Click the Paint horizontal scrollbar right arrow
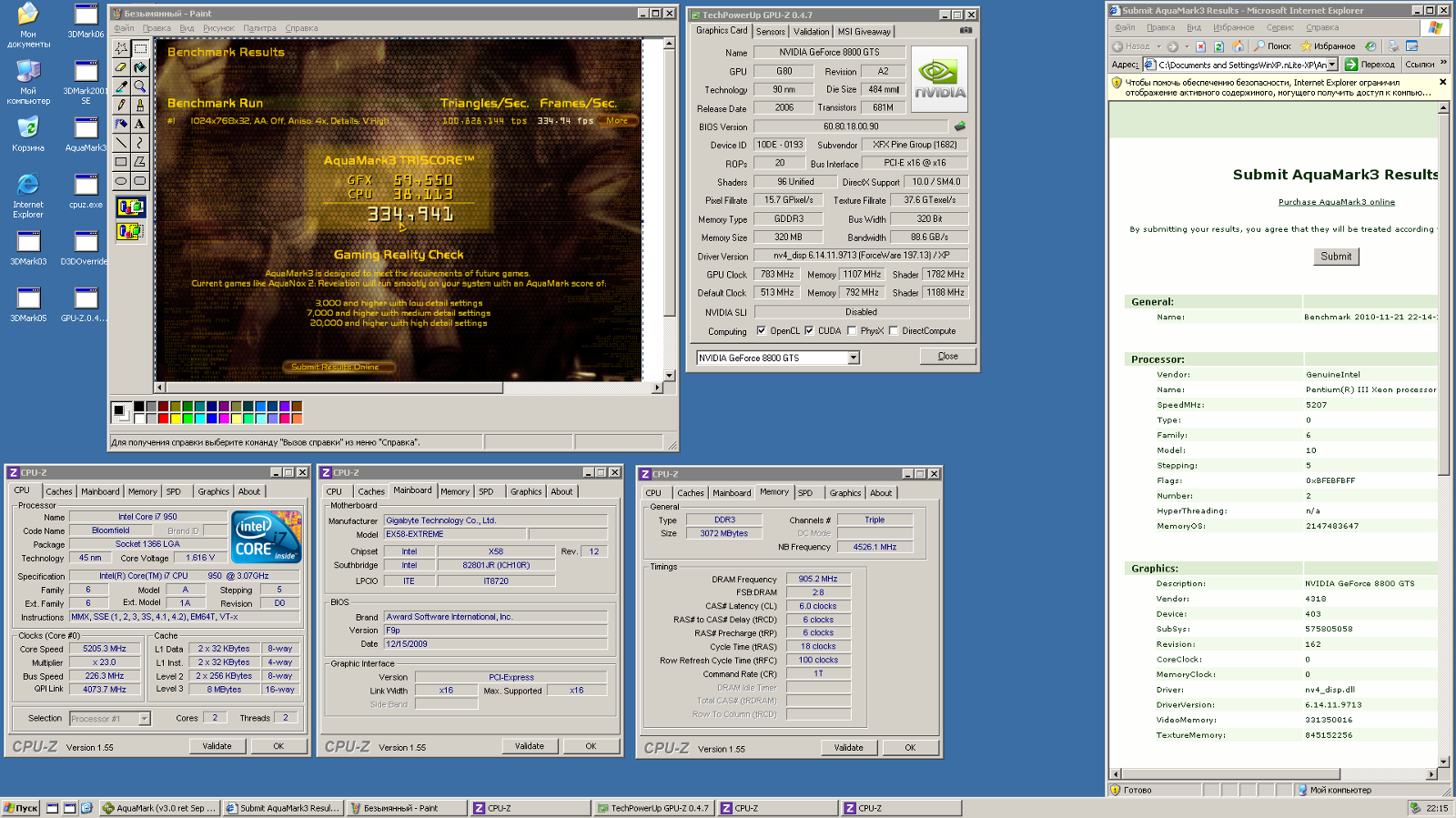This screenshot has height=818, width=1456. click(657, 388)
